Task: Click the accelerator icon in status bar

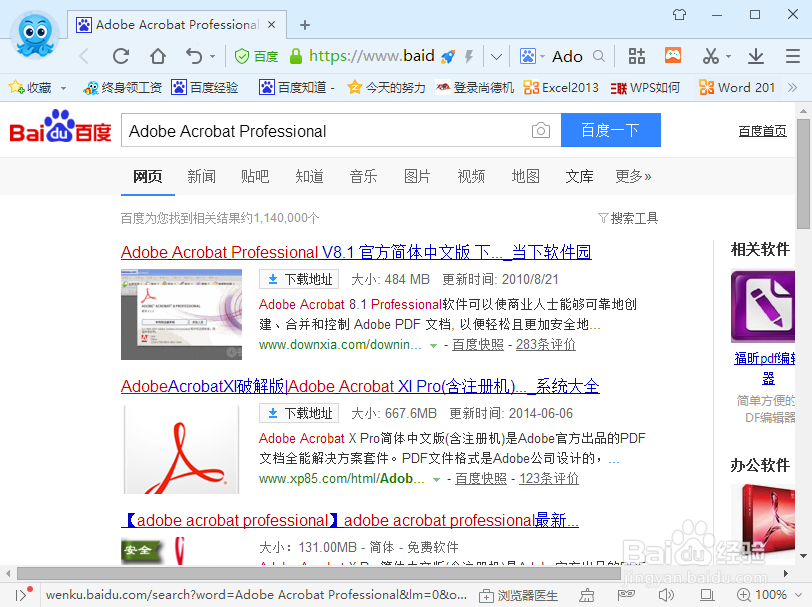Action: point(587,596)
